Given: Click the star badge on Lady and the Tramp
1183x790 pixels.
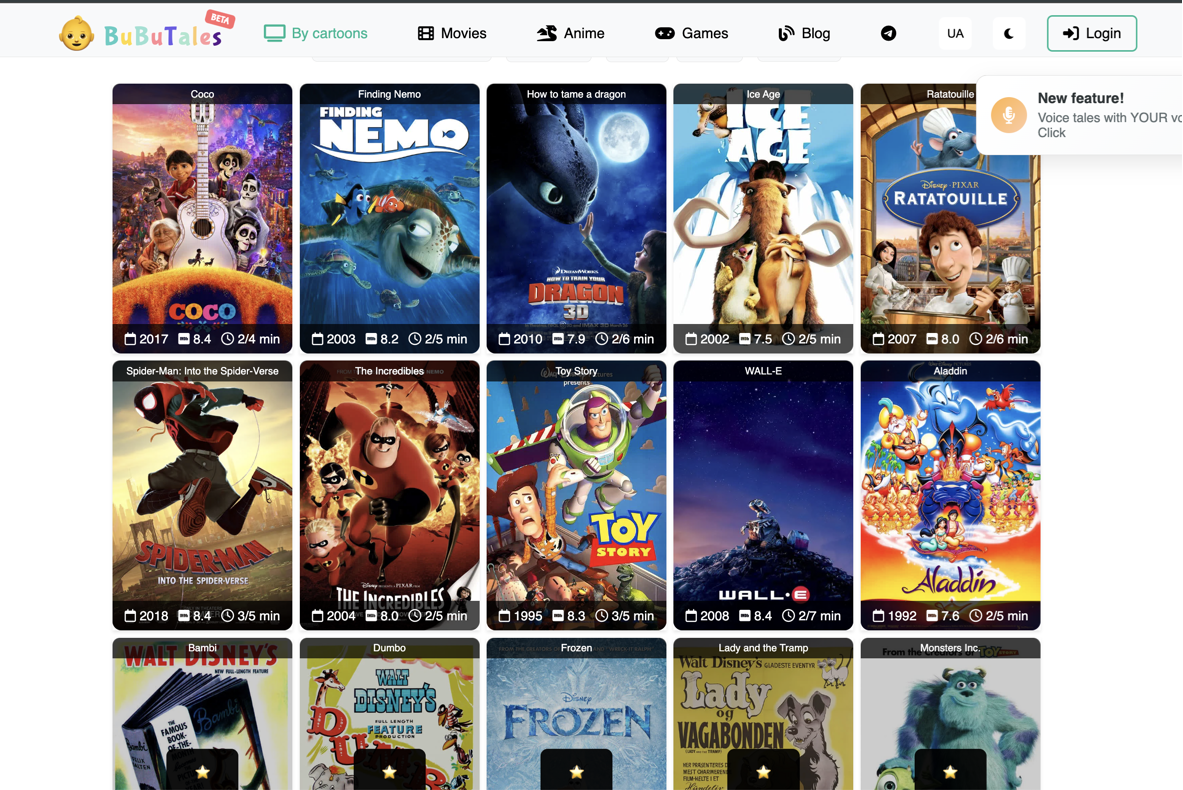Looking at the screenshot, I should click(x=764, y=771).
